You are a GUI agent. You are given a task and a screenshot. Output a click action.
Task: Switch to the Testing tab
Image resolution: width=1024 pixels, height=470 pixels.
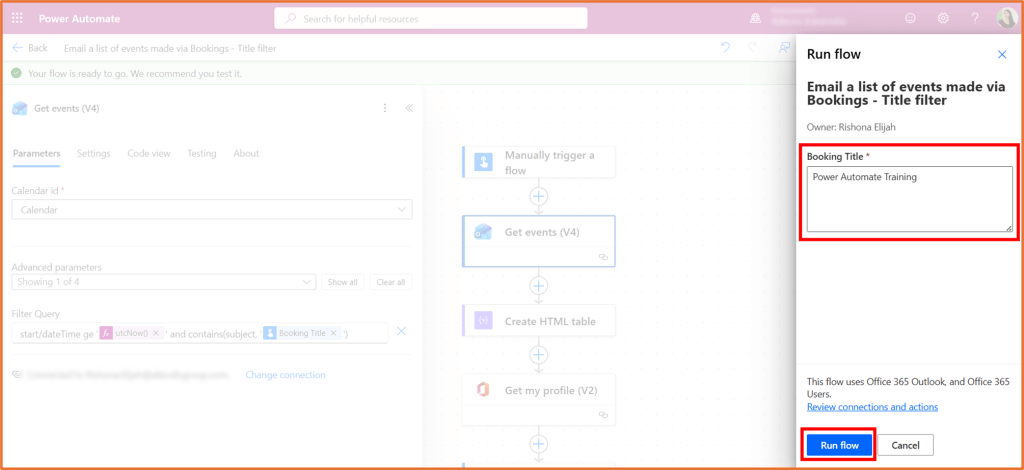202,153
